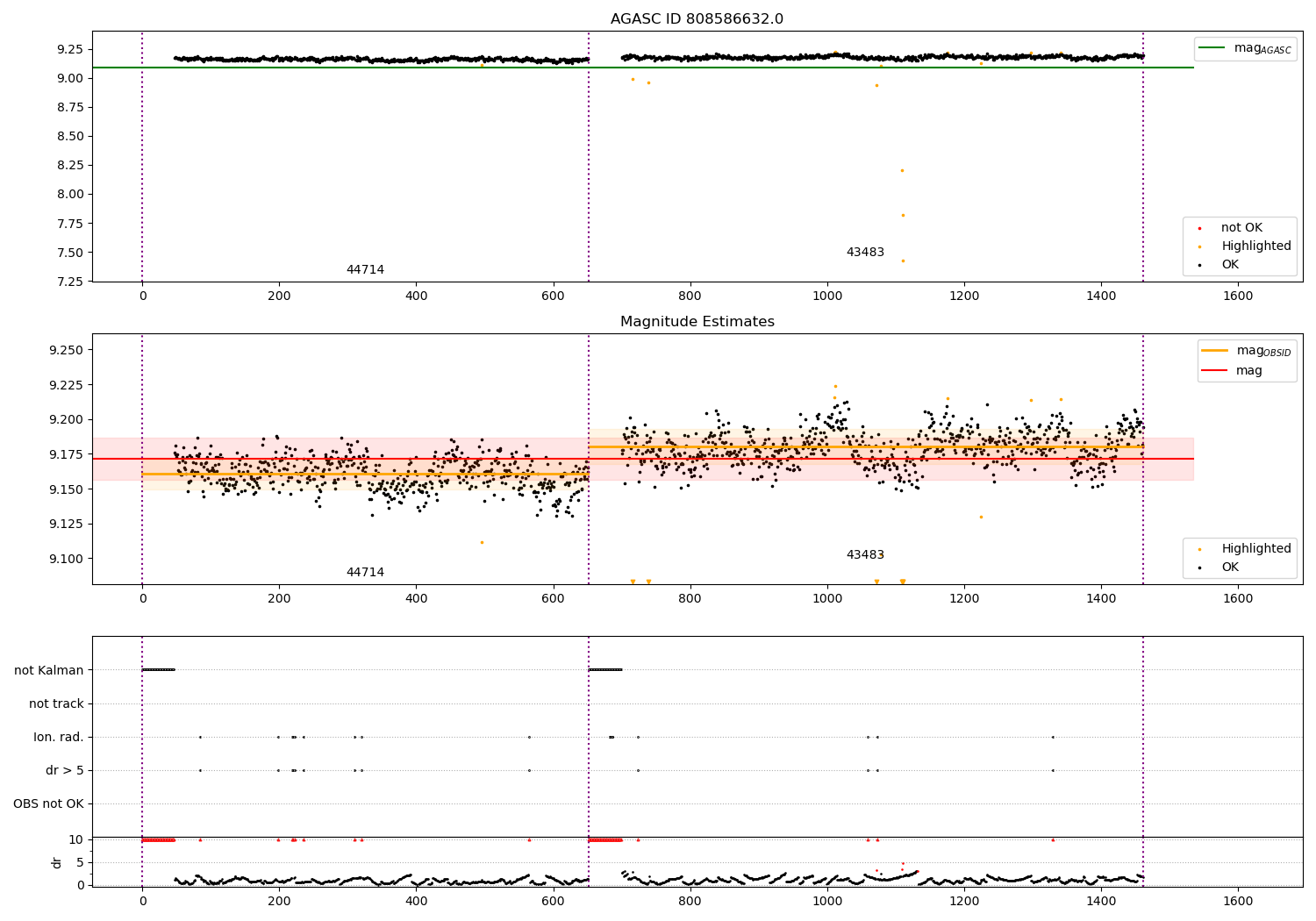
Task: Click the 'Ion. rad.' row label
Action: [59, 737]
